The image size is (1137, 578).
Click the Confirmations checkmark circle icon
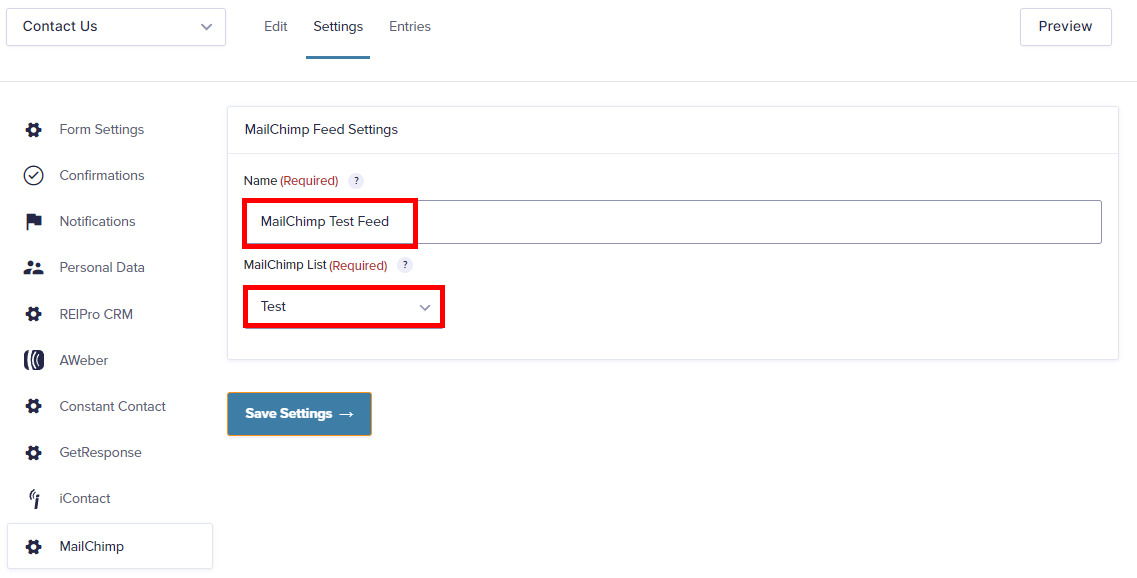(33, 176)
